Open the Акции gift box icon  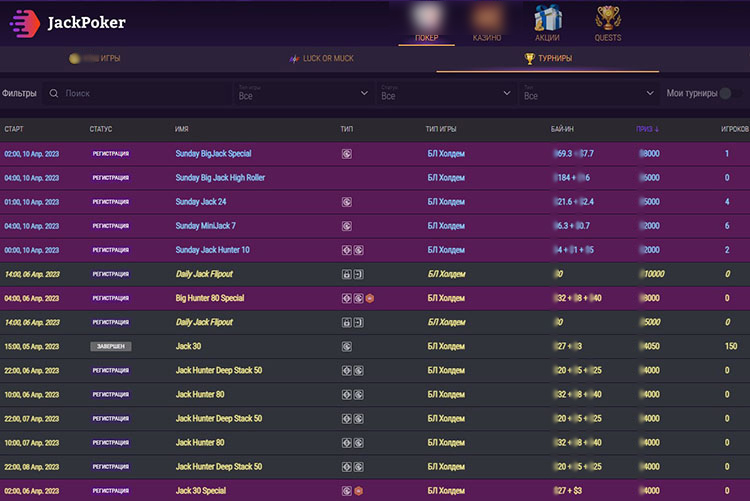(x=547, y=18)
